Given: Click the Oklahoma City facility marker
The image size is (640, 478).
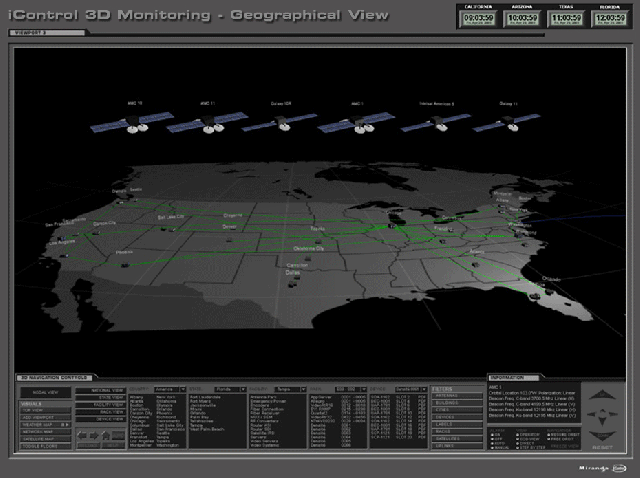Looking at the screenshot, I should [x=308, y=258].
